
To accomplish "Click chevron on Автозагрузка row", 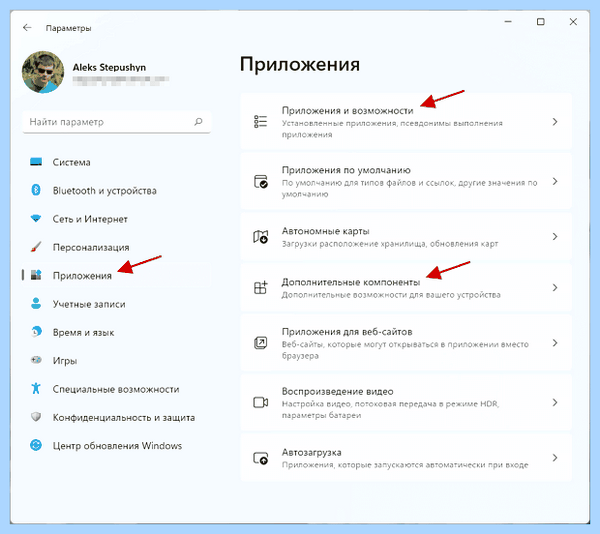I will tap(555, 458).
